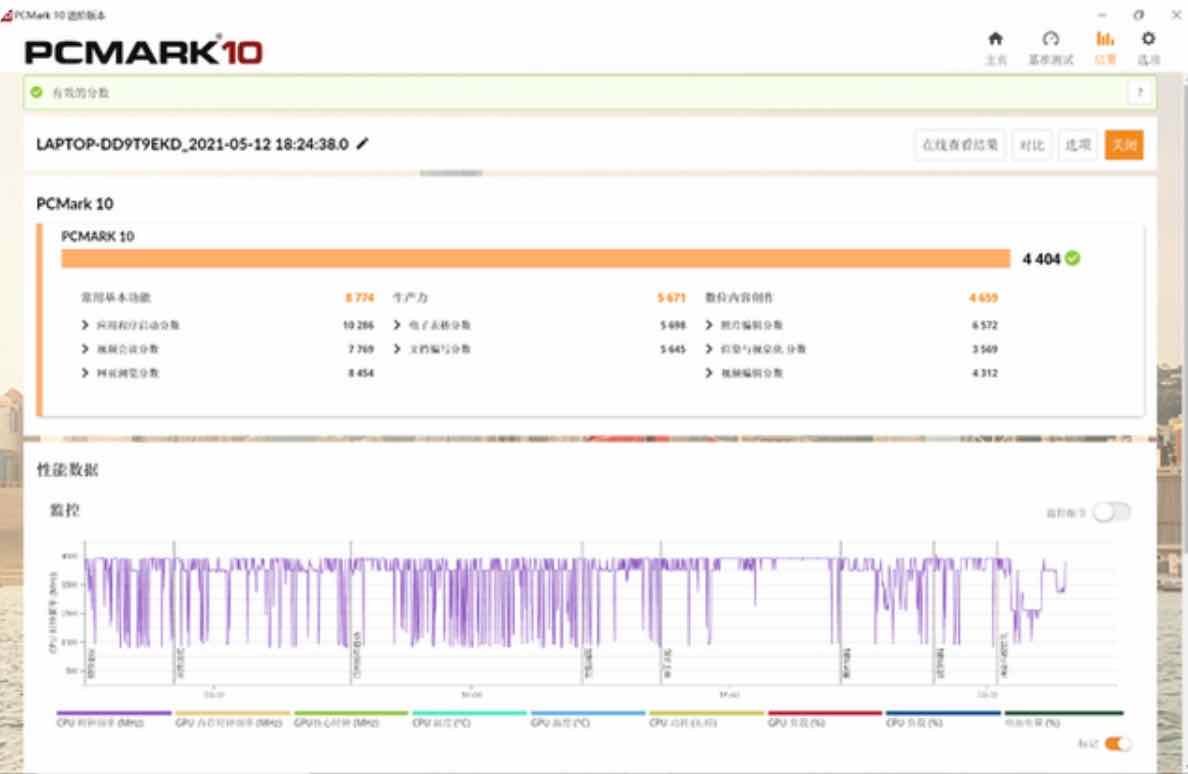Click the orange PCMARK 10 score bar

click(x=536, y=258)
